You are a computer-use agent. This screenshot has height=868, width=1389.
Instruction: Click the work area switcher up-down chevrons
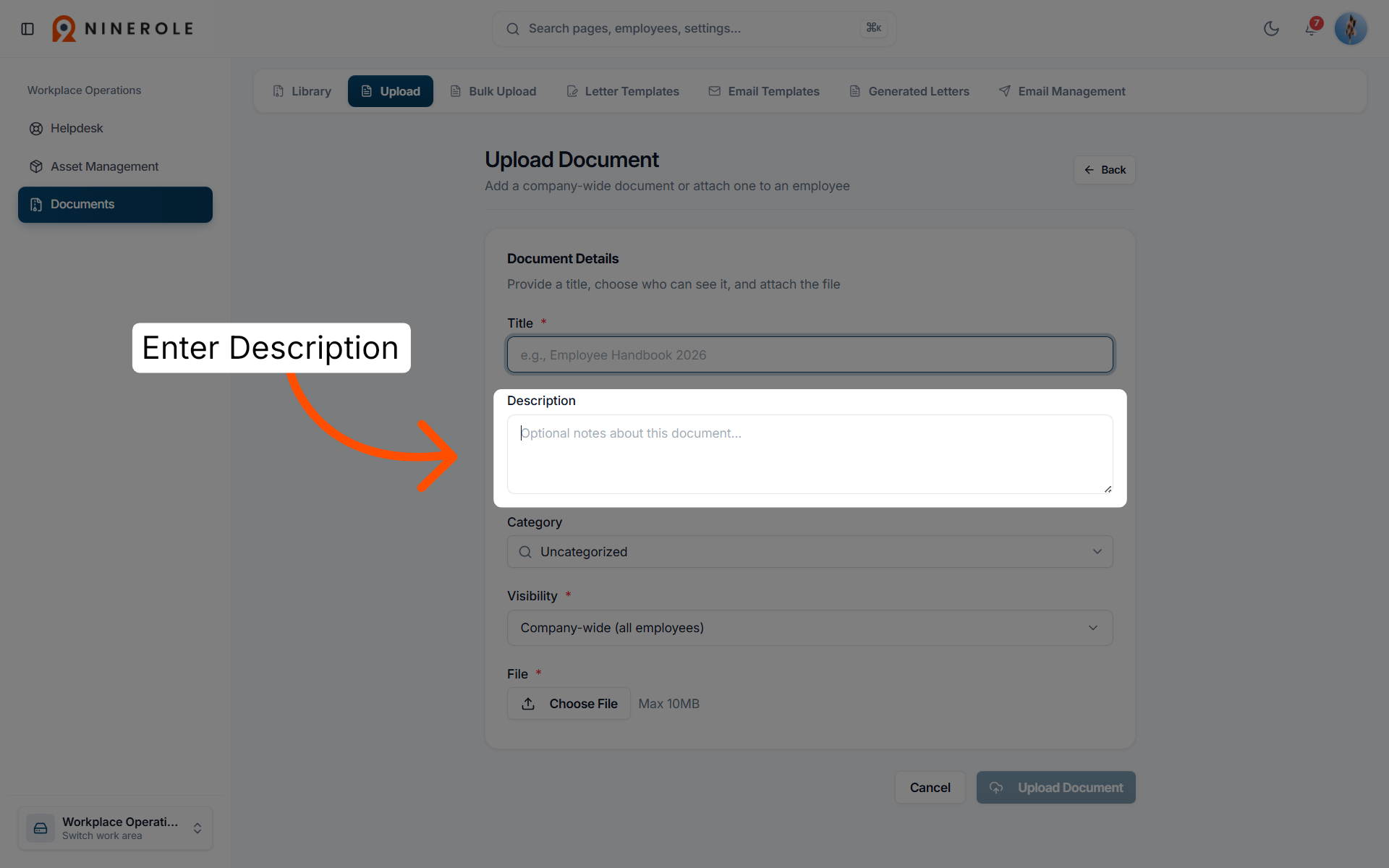197,828
